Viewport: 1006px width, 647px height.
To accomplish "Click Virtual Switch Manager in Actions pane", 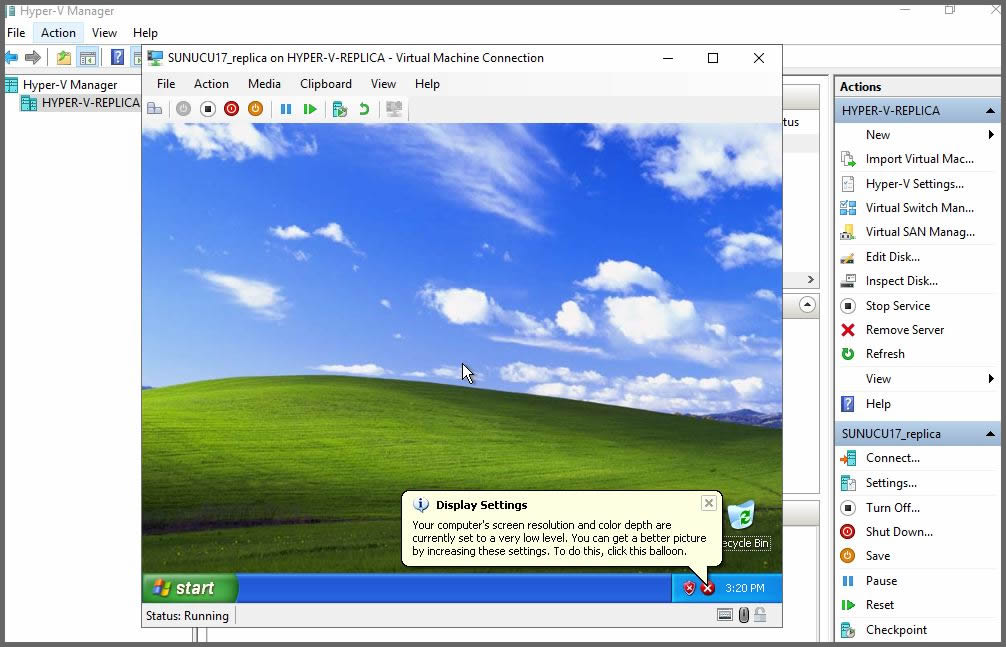I will (919, 208).
